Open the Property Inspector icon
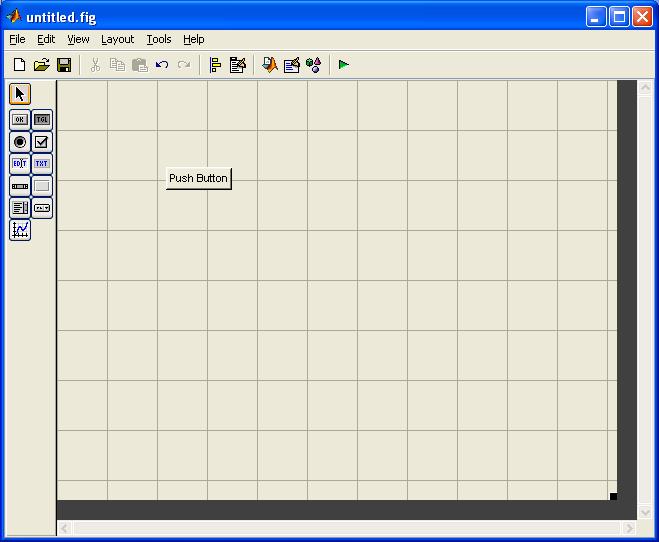Image resolution: width=659 pixels, height=542 pixels. point(292,65)
